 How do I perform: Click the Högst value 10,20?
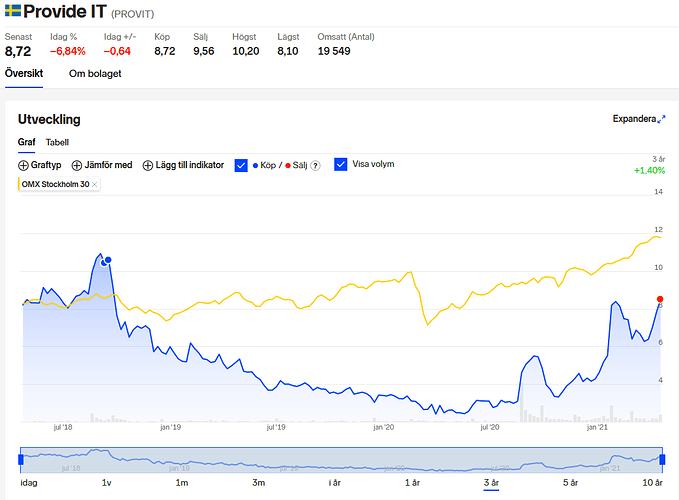(246, 51)
